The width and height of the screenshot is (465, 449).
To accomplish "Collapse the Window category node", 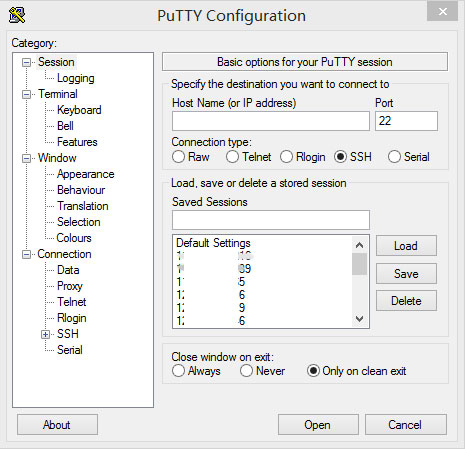I will [26, 158].
